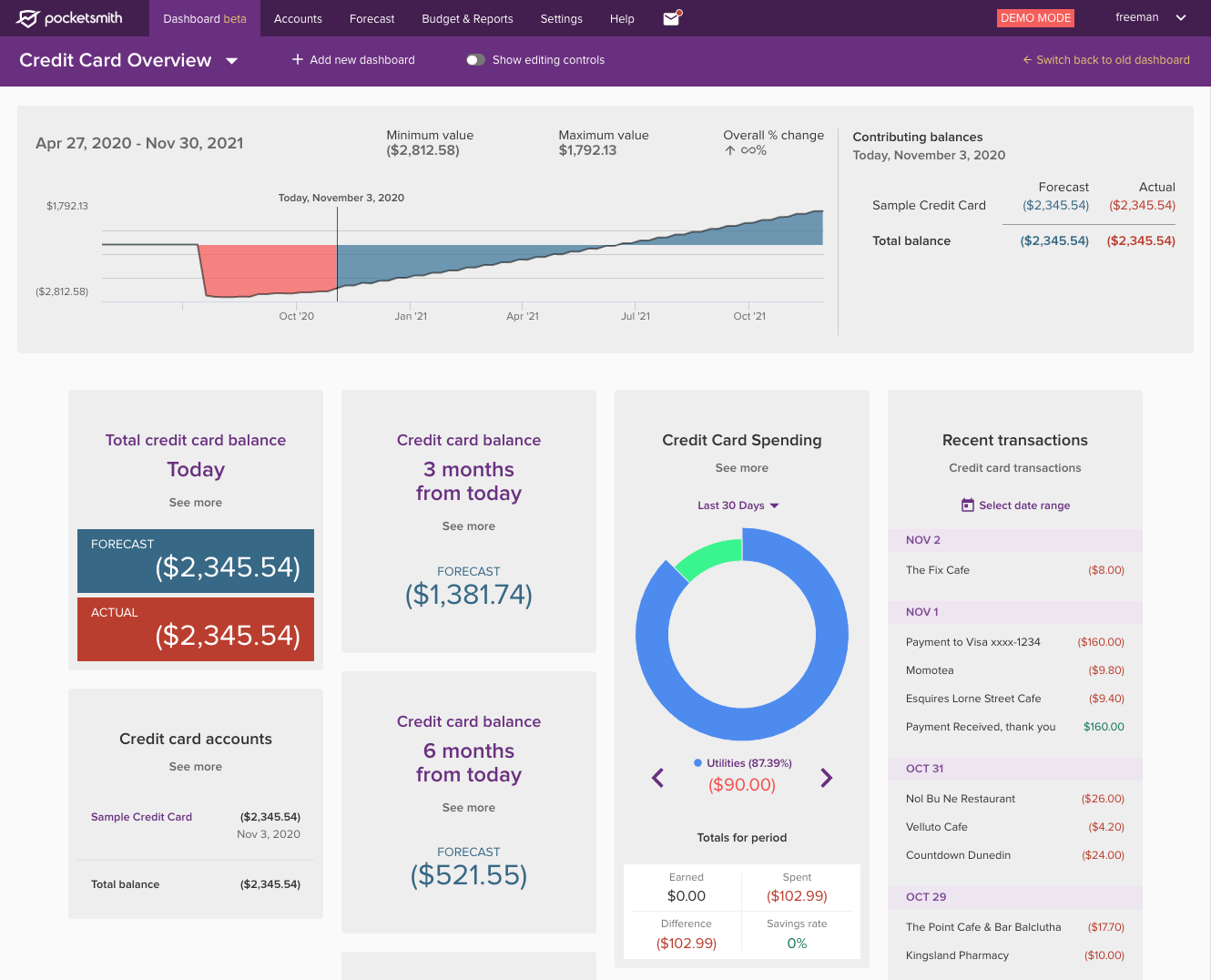Open the Last 30 Days period dropdown
The image size is (1211, 980).
(738, 505)
